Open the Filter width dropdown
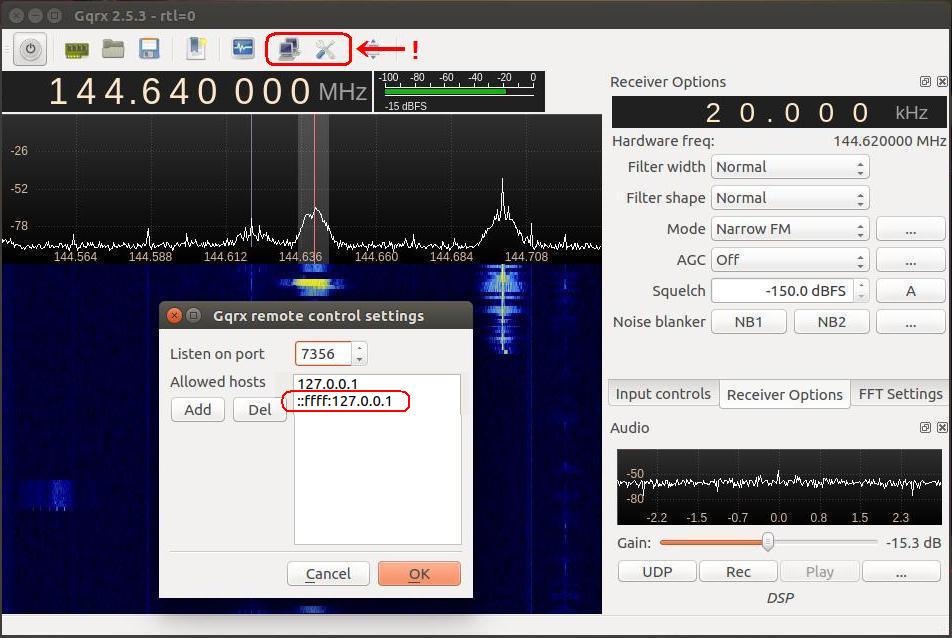952x638 pixels. [x=790, y=167]
